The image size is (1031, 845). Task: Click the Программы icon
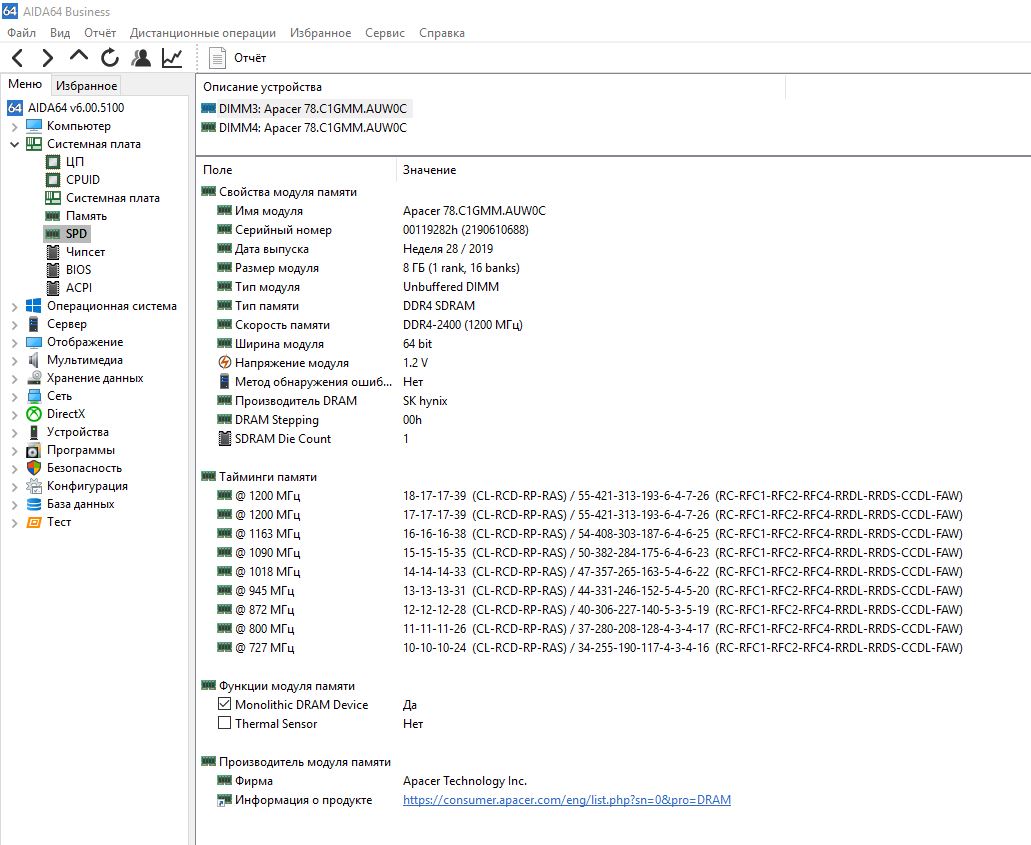(x=34, y=450)
